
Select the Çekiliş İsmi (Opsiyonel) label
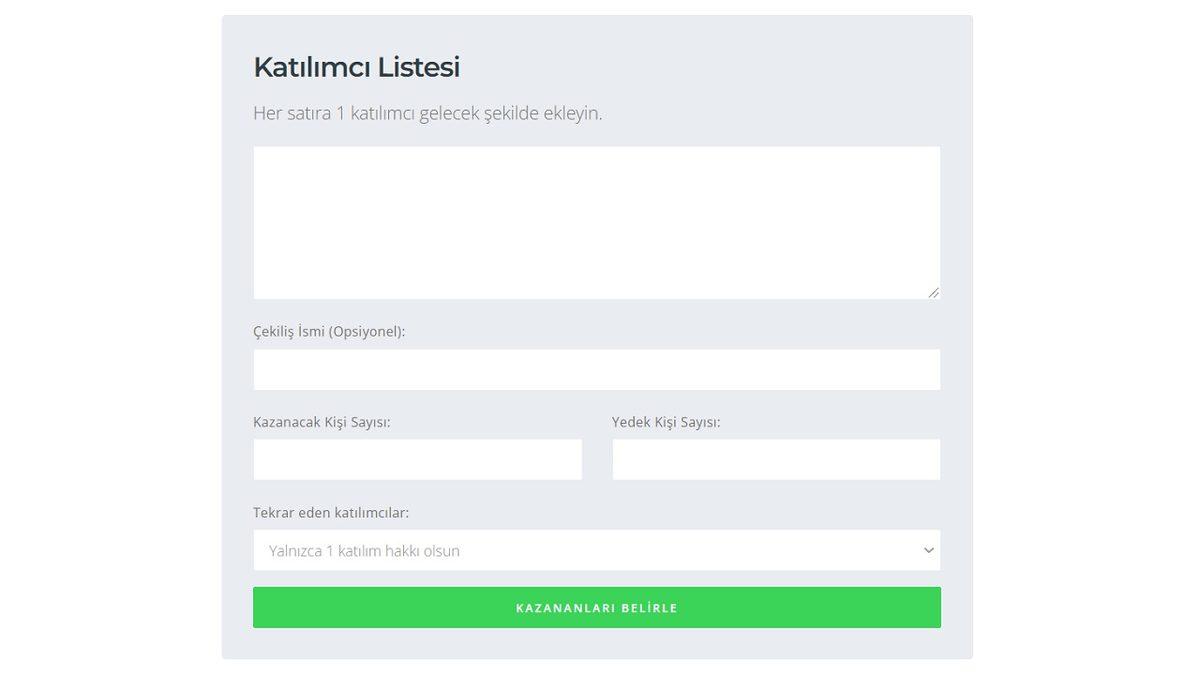(328, 329)
